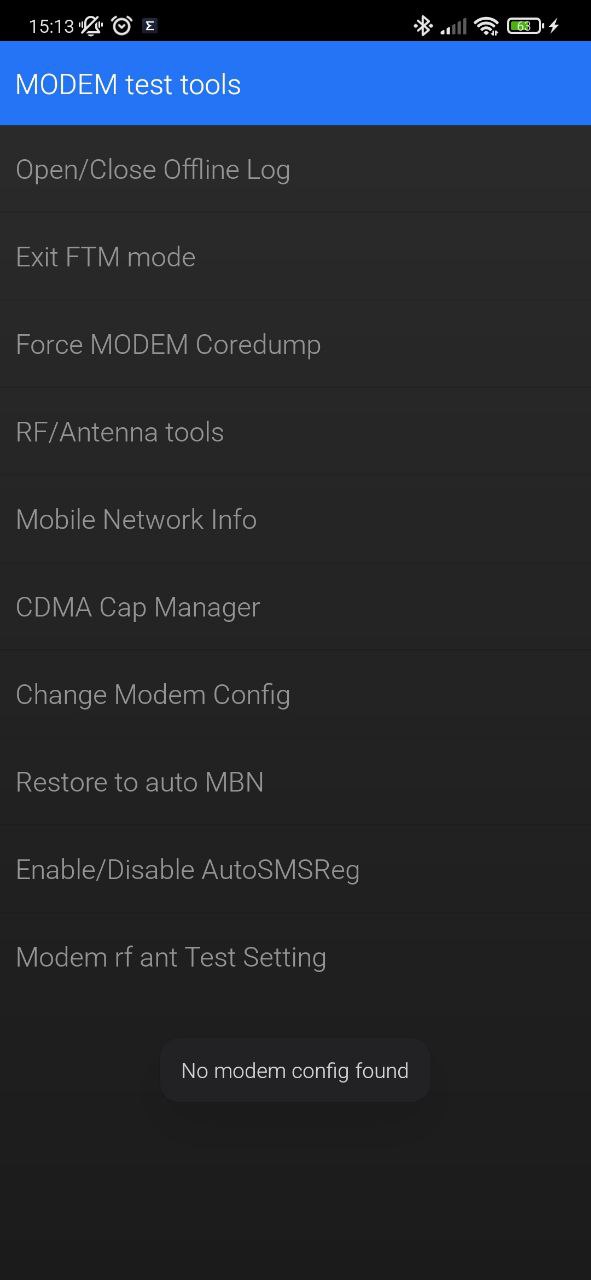Tap the battery indicator icon
The height and width of the screenshot is (1280, 591).
tap(525, 26)
